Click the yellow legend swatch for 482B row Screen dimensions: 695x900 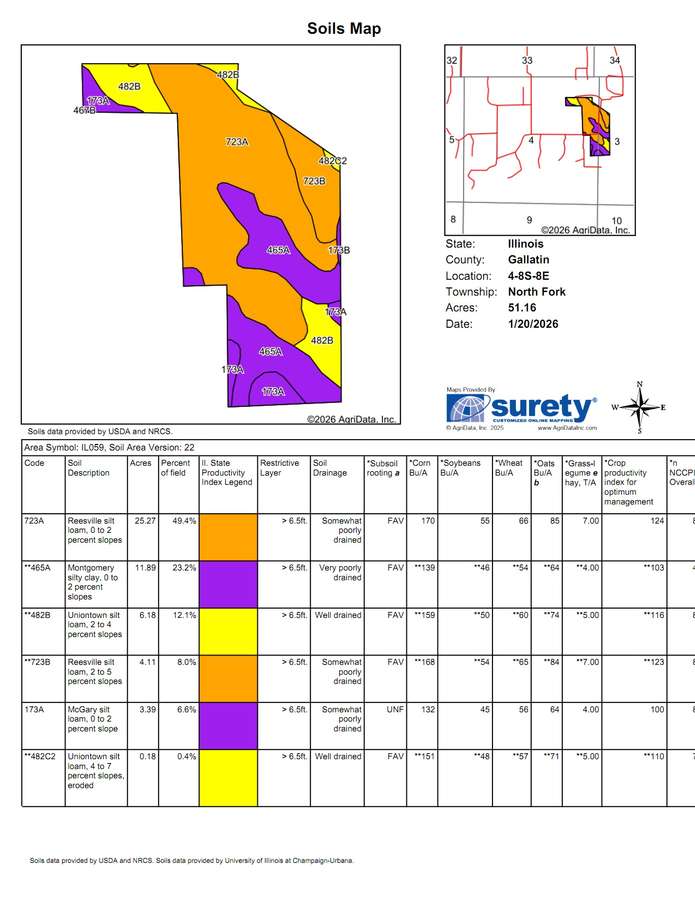tap(226, 632)
